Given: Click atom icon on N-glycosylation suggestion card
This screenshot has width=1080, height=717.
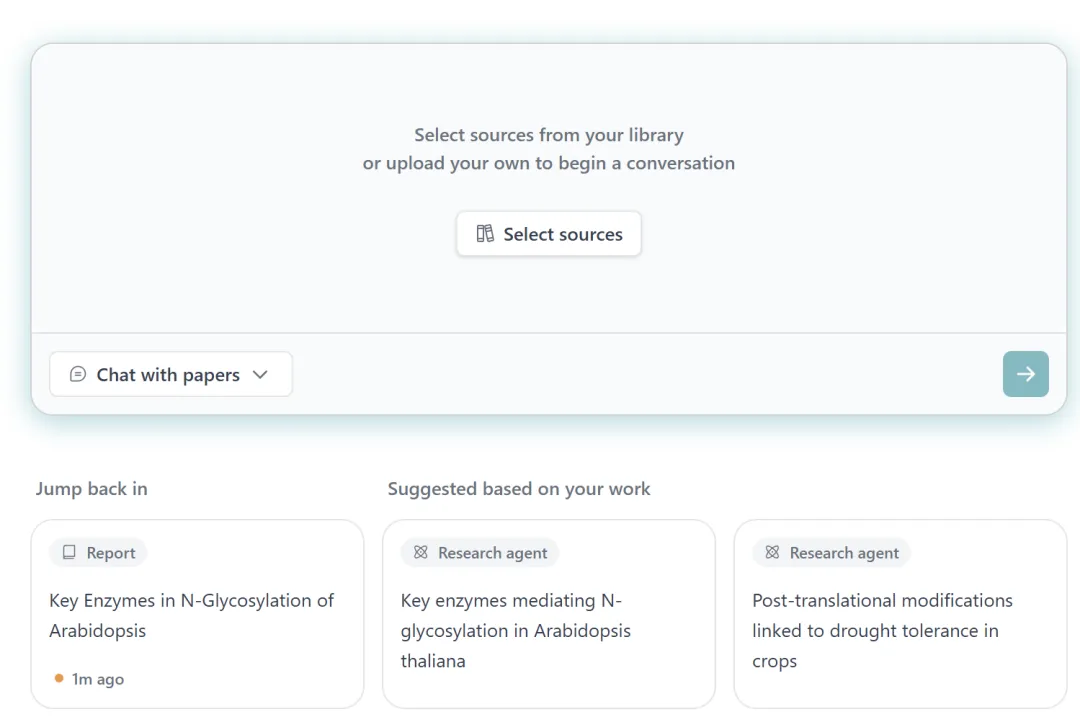Looking at the screenshot, I should coord(421,552).
